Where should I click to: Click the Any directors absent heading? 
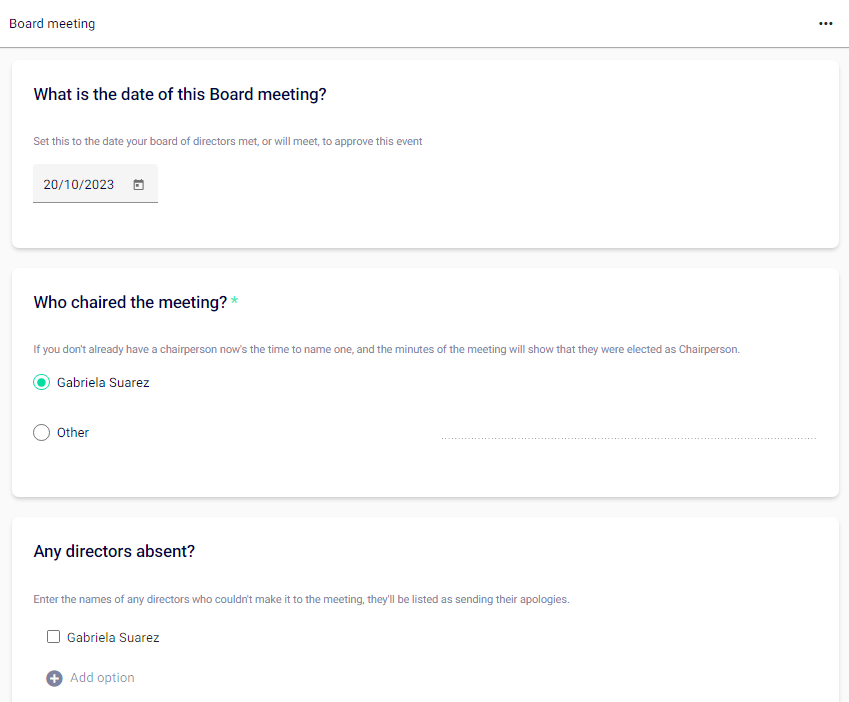[x=114, y=552]
